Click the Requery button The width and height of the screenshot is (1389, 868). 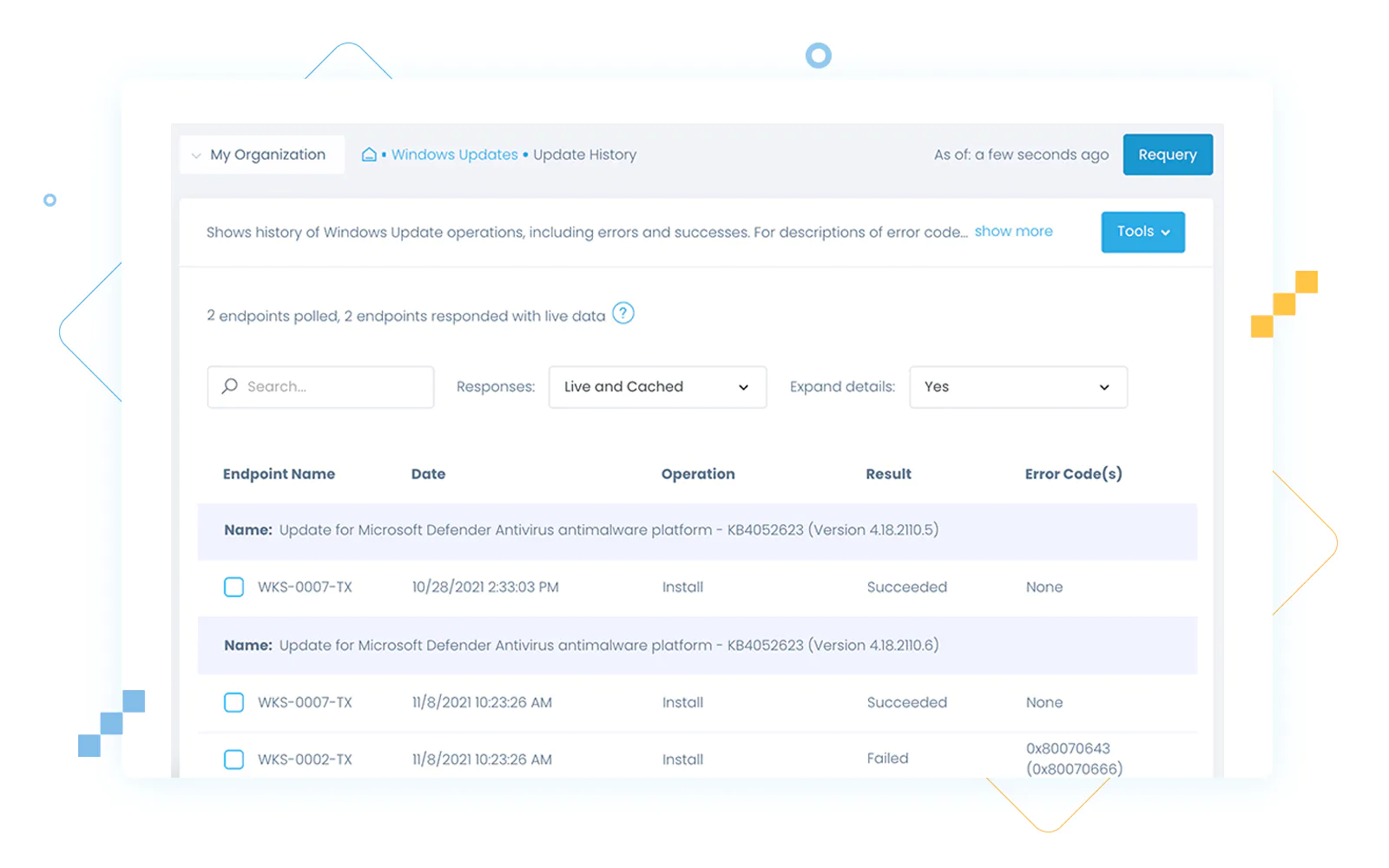pos(1167,154)
